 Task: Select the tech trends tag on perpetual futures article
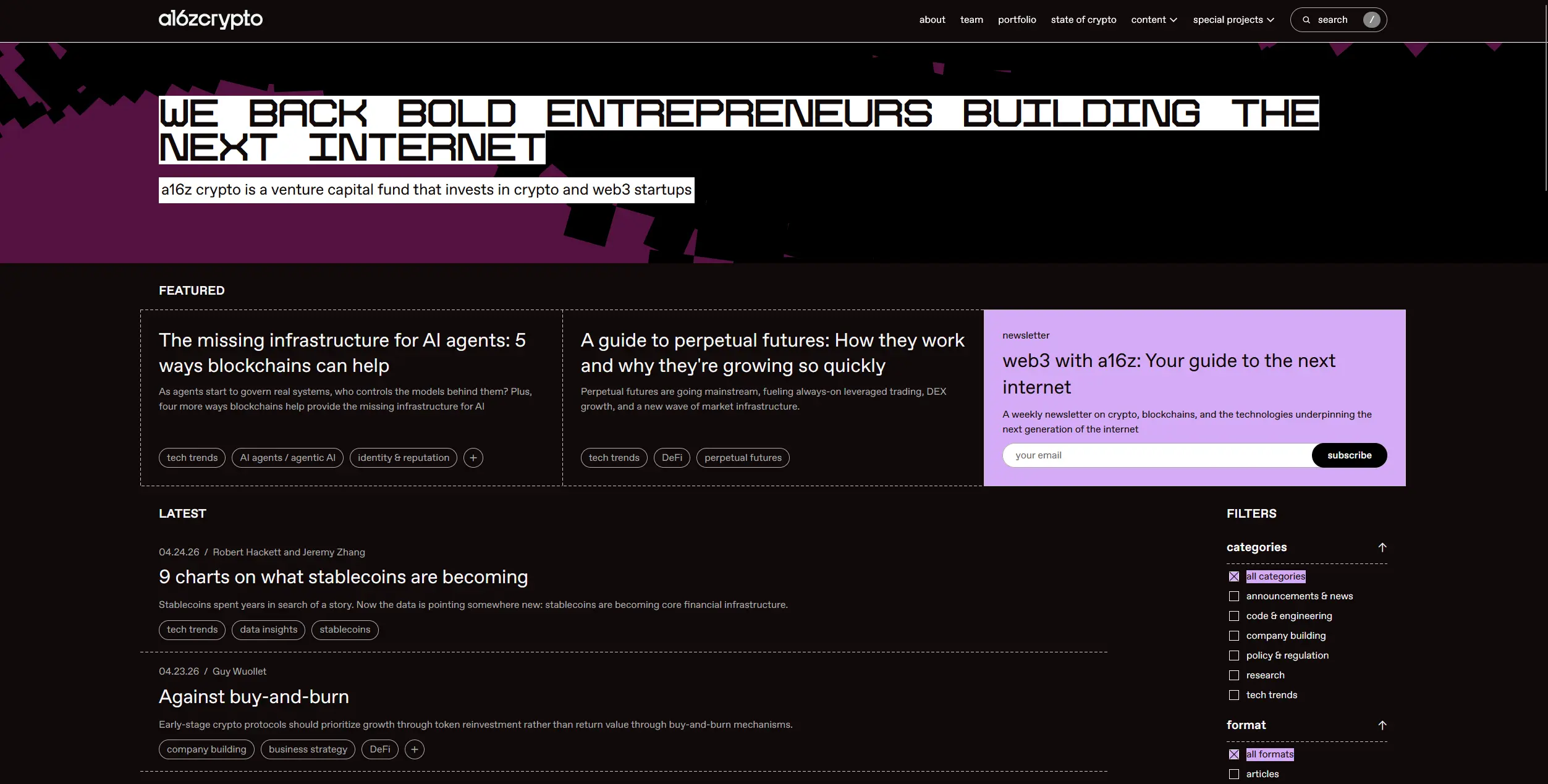tap(614, 458)
